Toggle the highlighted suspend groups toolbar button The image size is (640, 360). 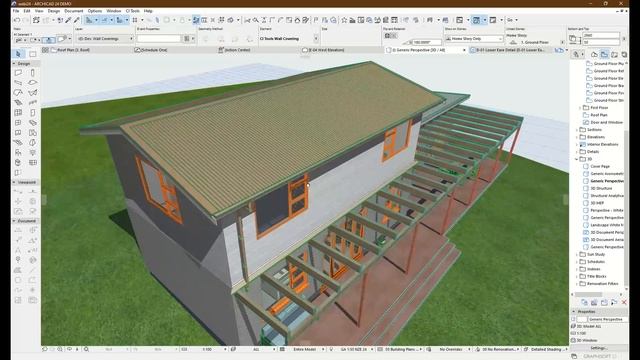click(x=196, y=20)
